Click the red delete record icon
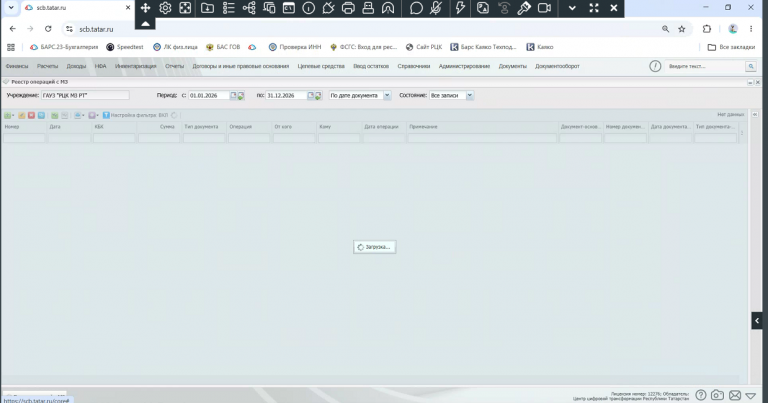The image size is (768, 403). (x=31, y=116)
